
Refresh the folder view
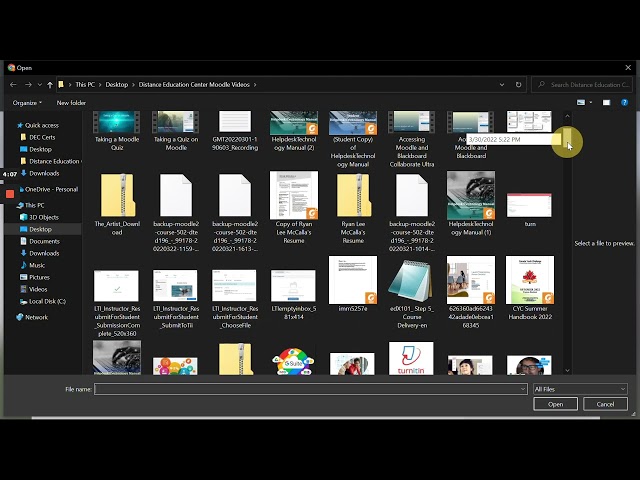[x=518, y=84]
